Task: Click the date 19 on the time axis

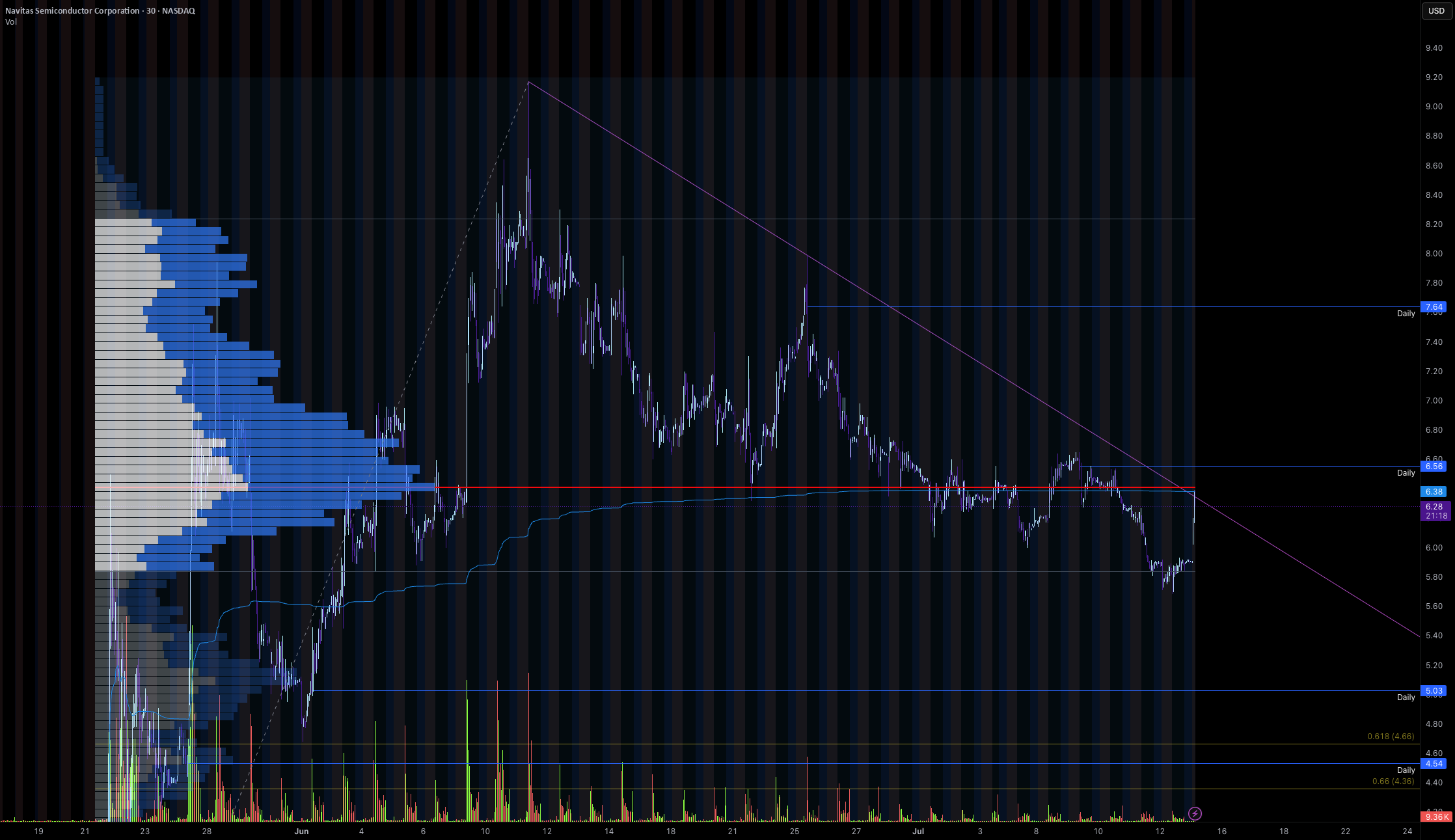Action: [x=38, y=831]
